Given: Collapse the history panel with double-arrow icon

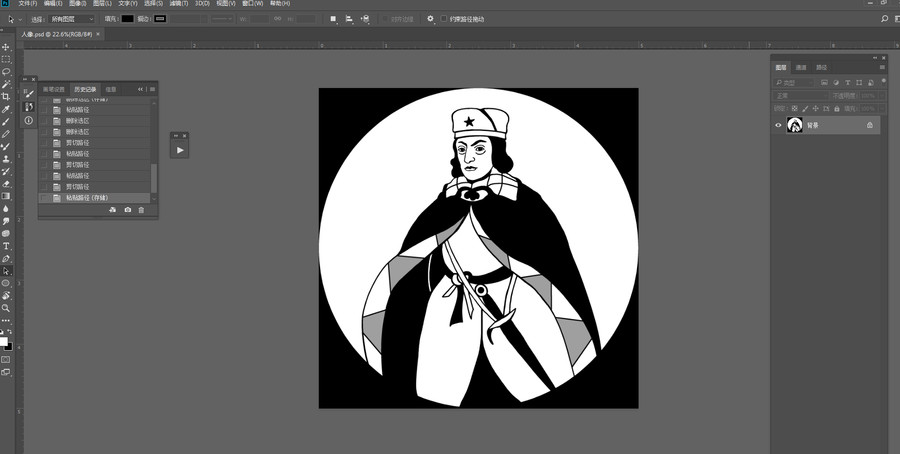Looking at the screenshot, I should click(140, 90).
